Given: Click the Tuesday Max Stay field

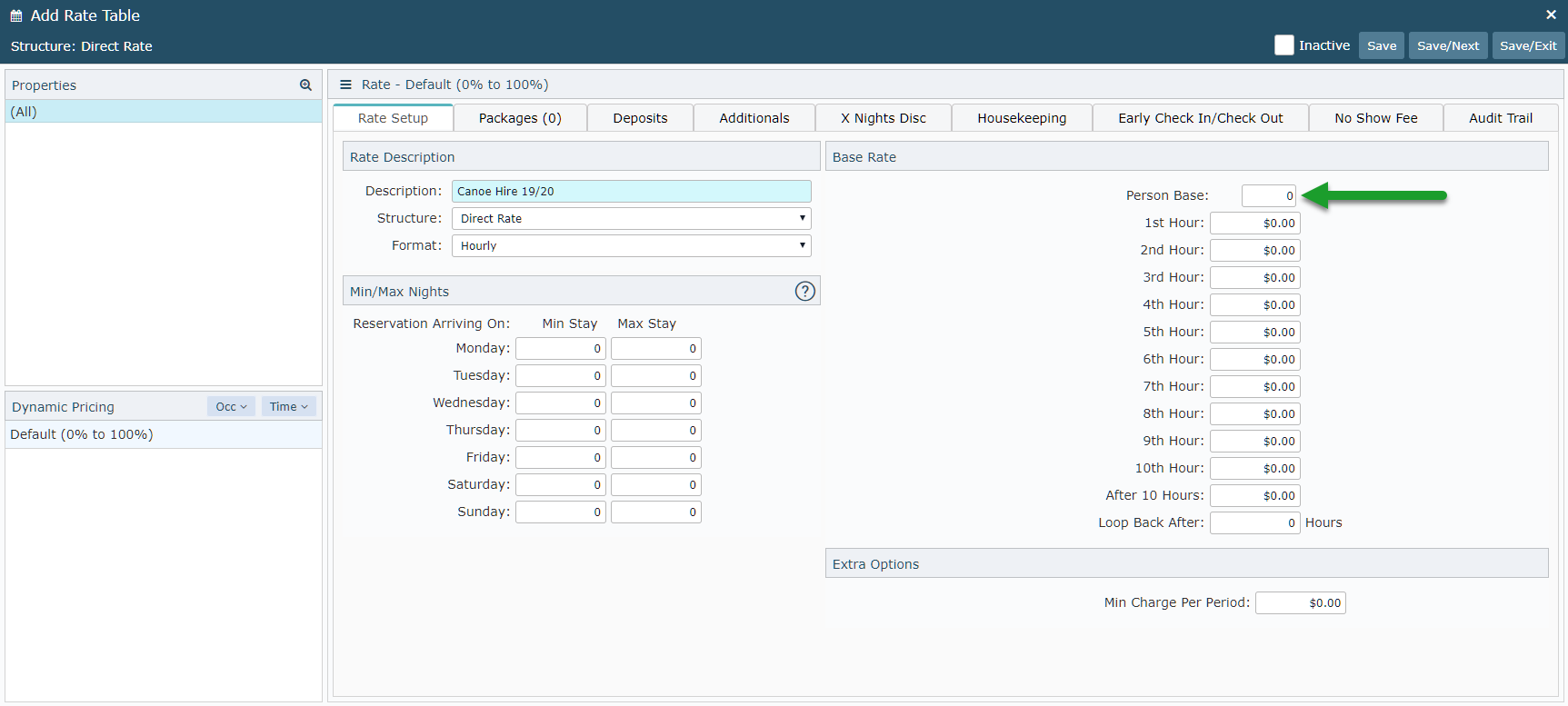Looking at the screenshot, I should click(656, 375).
